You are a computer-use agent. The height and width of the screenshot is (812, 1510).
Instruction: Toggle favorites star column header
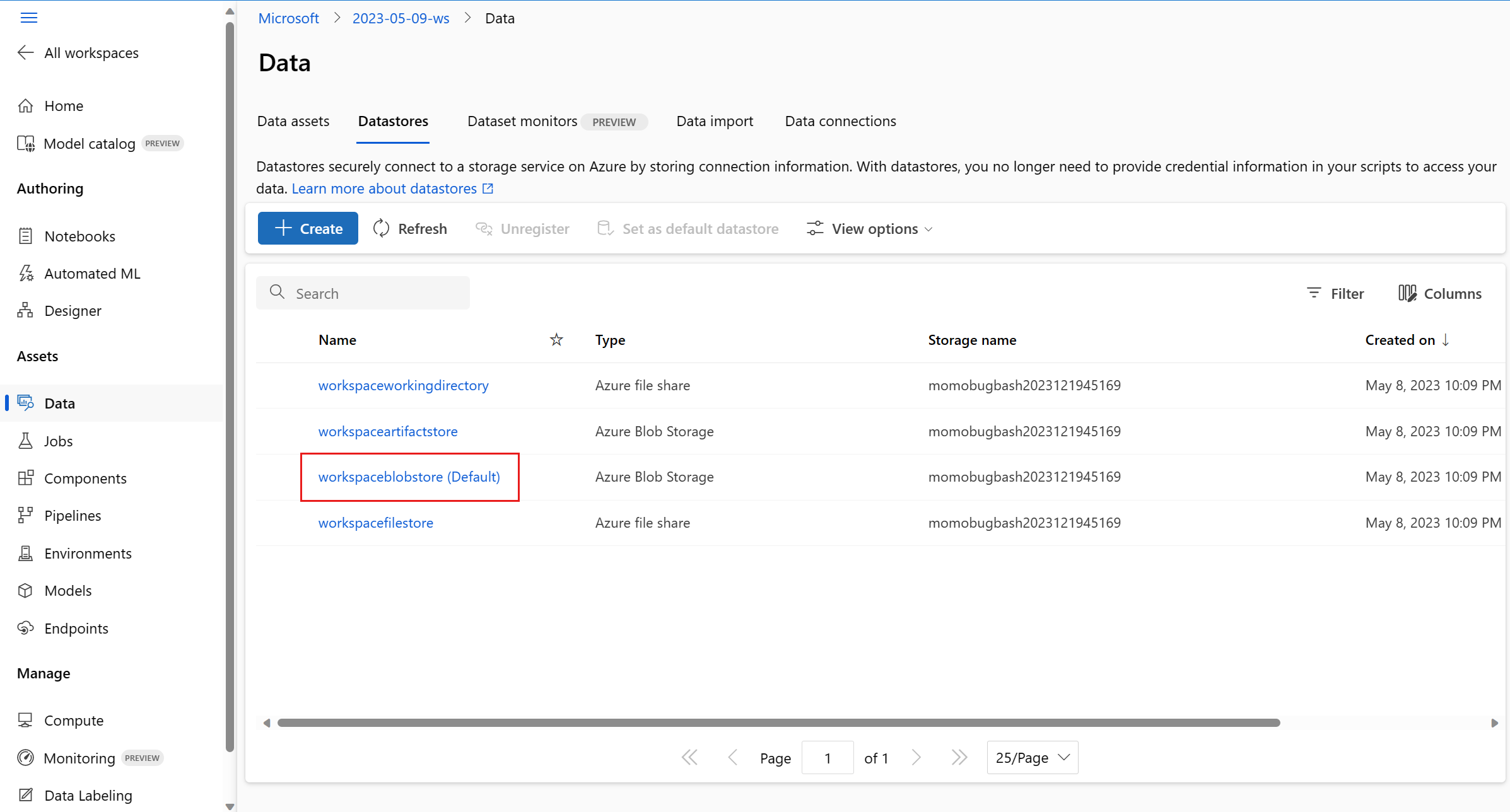pos(556,340)
